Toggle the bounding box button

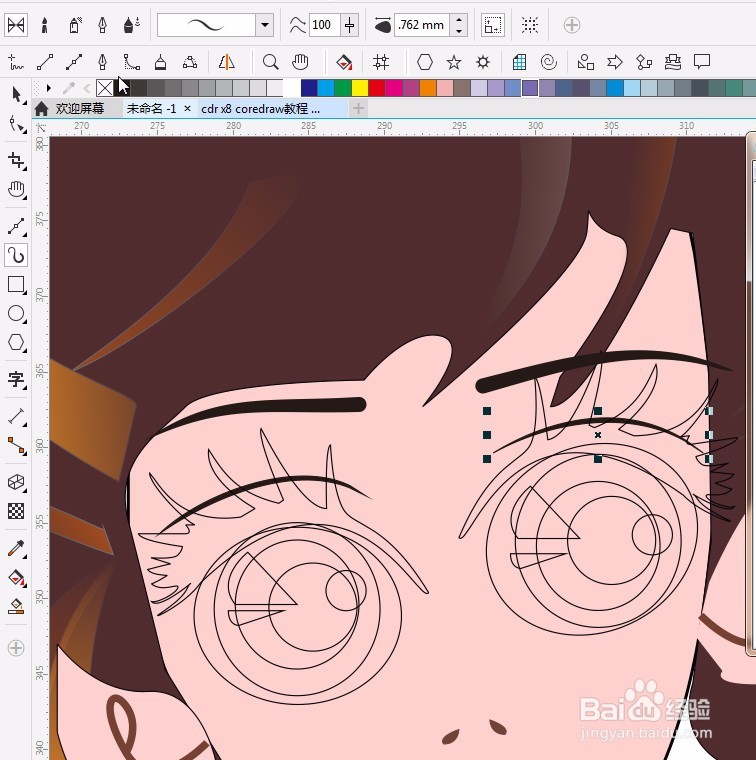click(x=530, y=25)
